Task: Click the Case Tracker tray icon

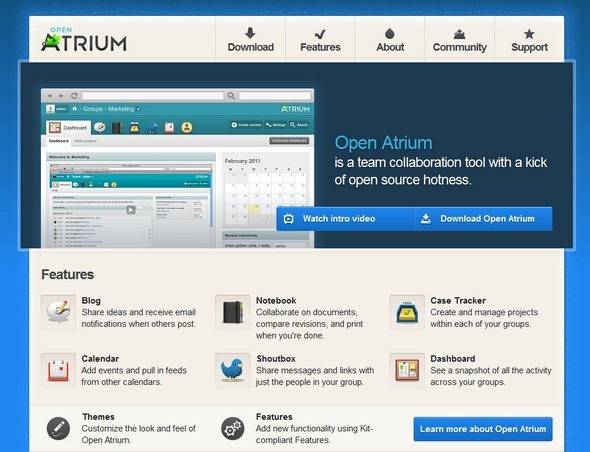Action: click(407, 312)
